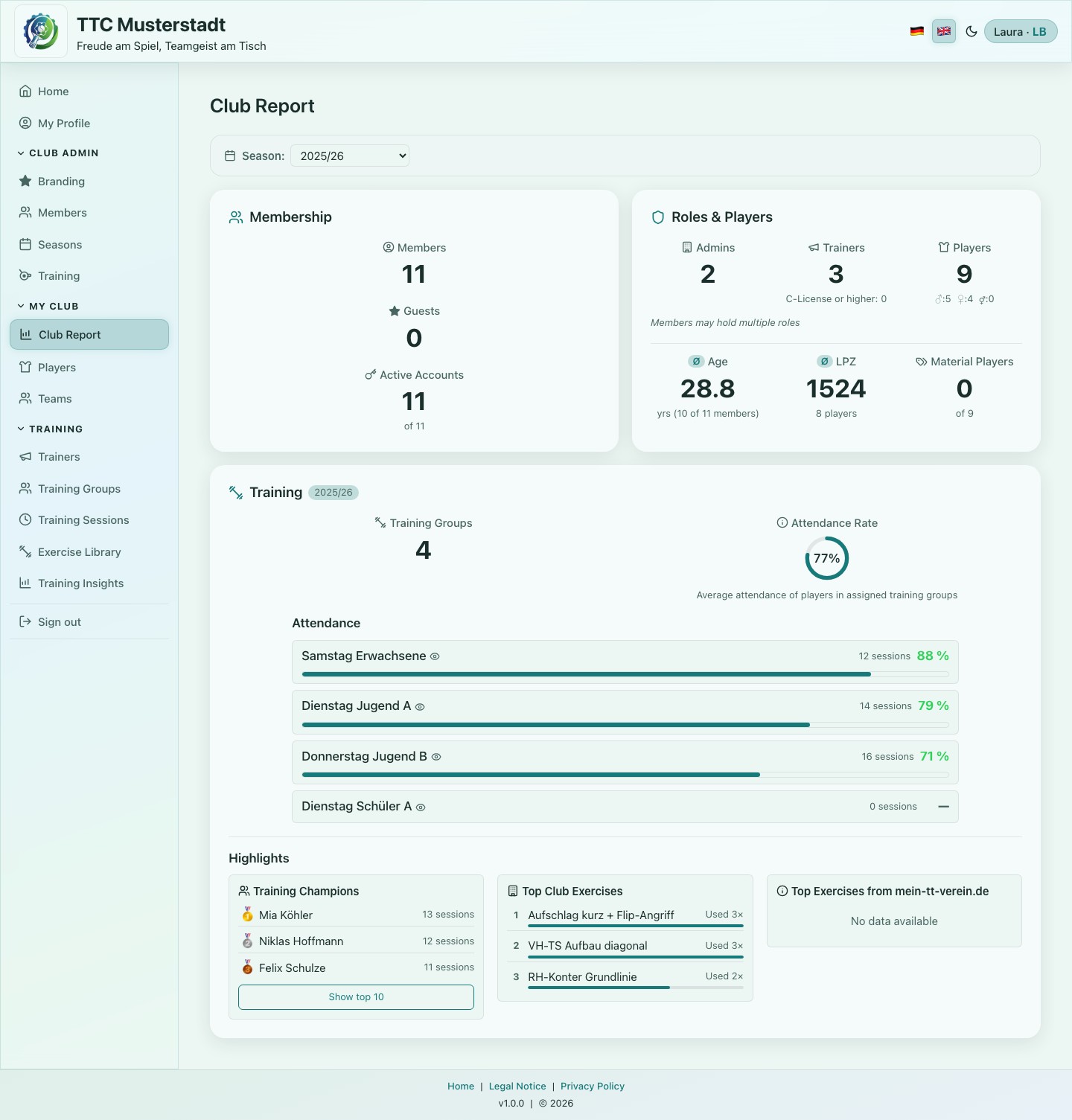This screenshot has height=1120, width=1072.
Task: Go to Home in the sidebar
Action: pyautogui.click(x=89, y=92)
